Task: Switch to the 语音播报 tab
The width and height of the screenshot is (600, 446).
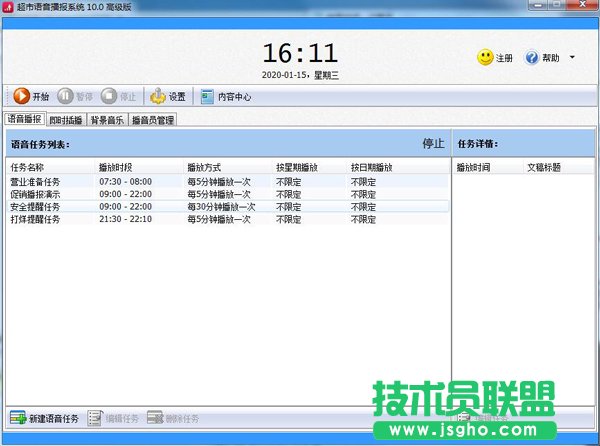Action: click(x=24, y=119)
